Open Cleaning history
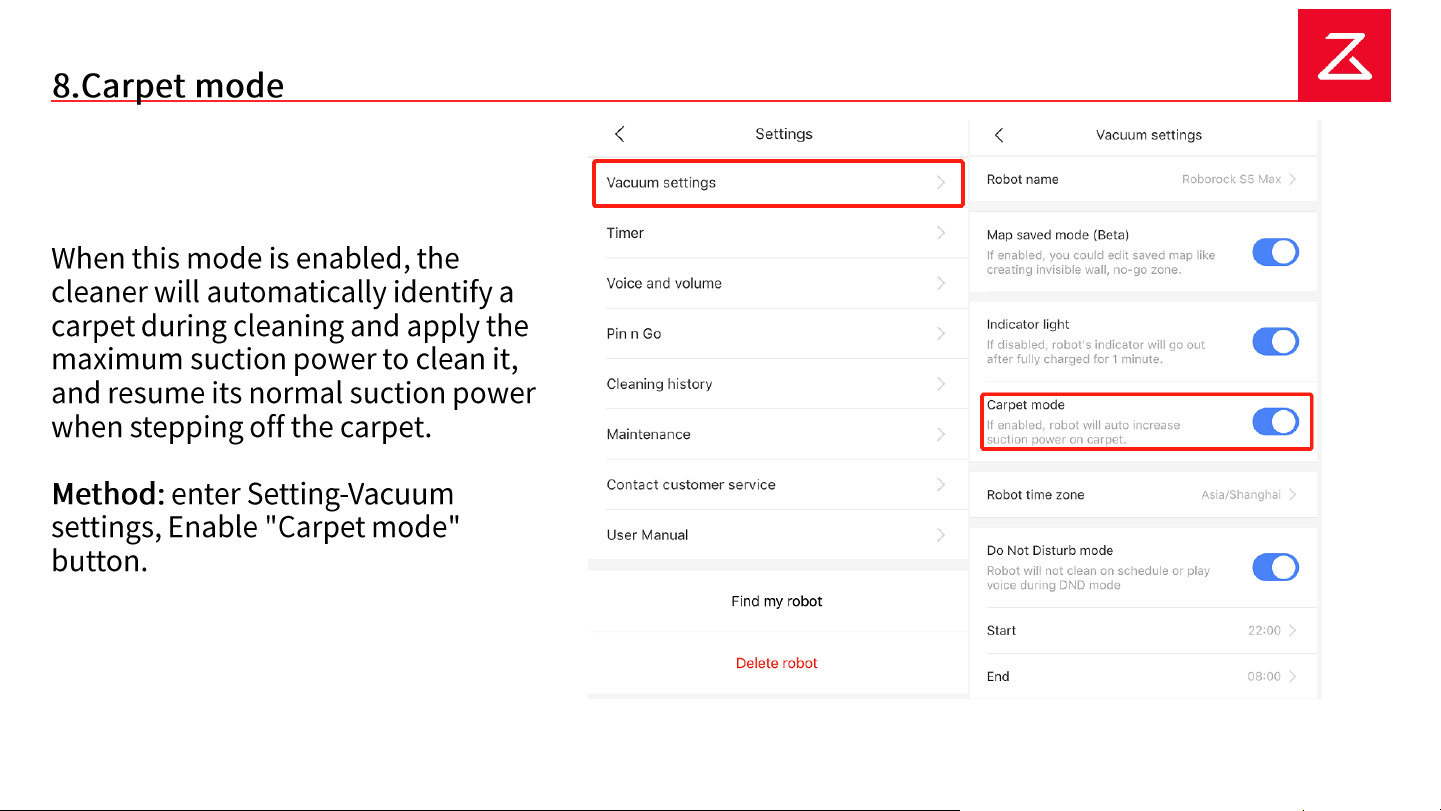 [x=778, y=384]
